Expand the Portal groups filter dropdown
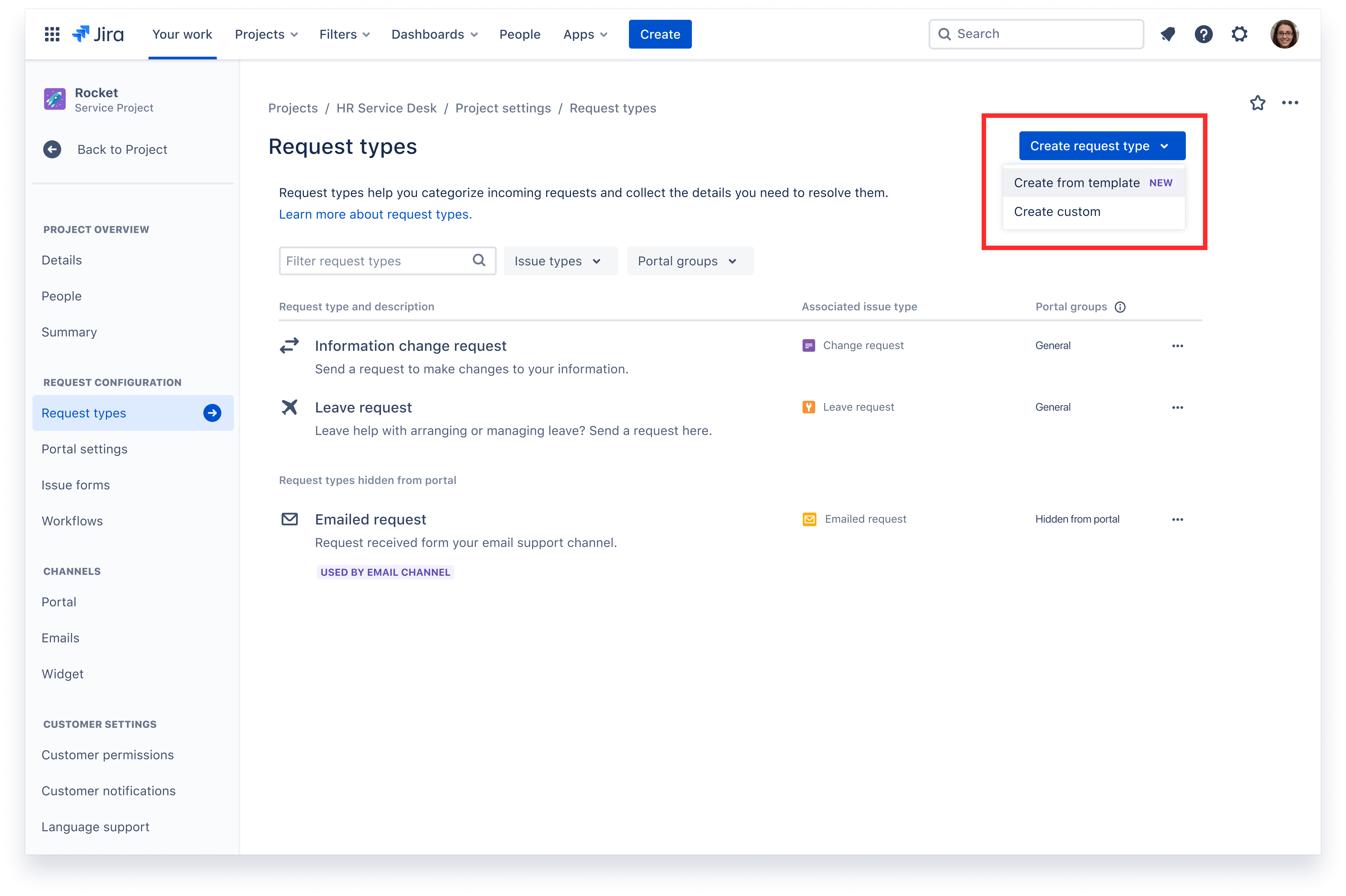Viewport: 1346px width, 896px height. [689, 261]
